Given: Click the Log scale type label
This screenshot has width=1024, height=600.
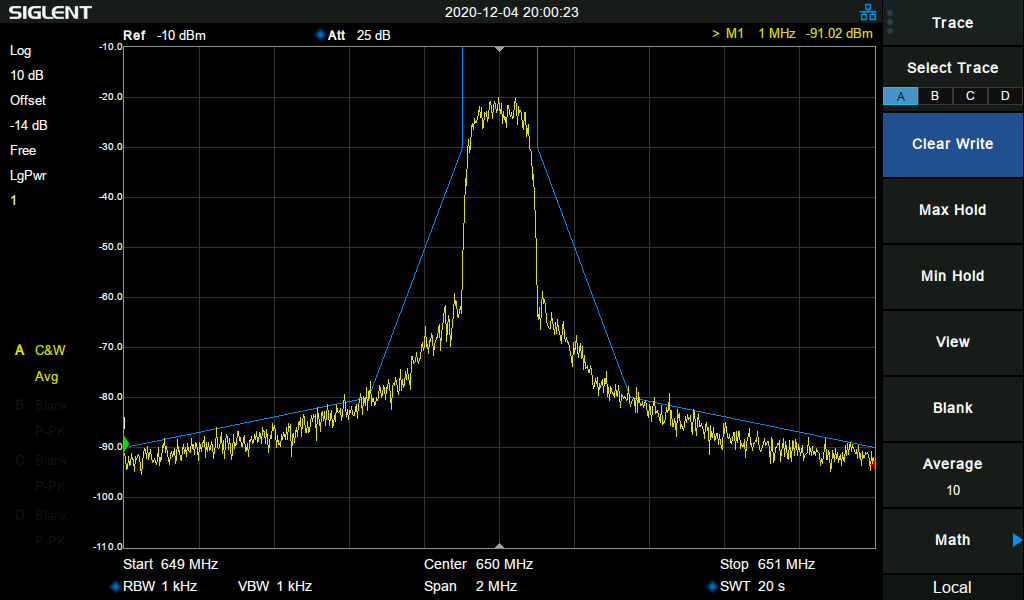Looking at the screenshot, I should [x=20, y=51].
